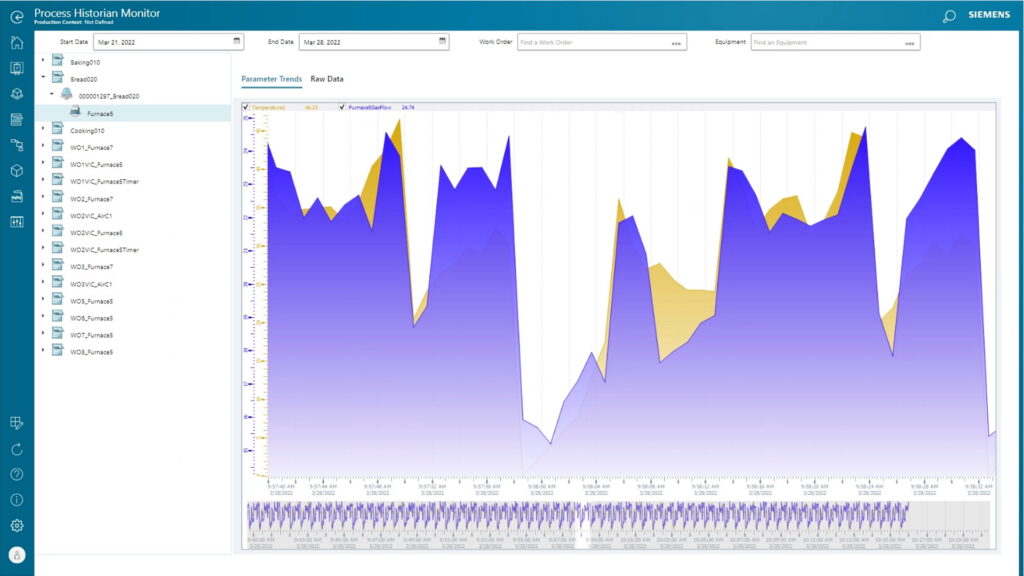Screen dimensions: 1024x576
Task: Click the back arrow icon beside Process Historian Monitor
Action: tap(17, 16)
